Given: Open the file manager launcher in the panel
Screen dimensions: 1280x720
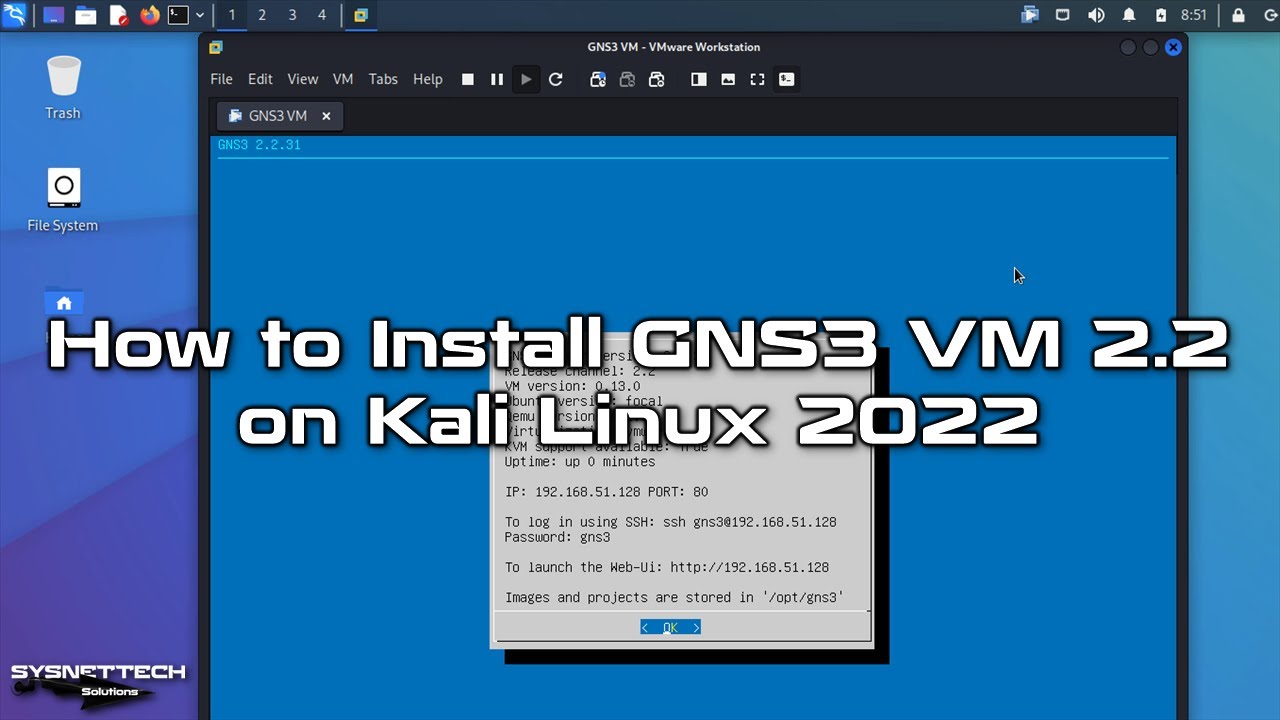Looking at the screenshot, I should click(86, 15).
